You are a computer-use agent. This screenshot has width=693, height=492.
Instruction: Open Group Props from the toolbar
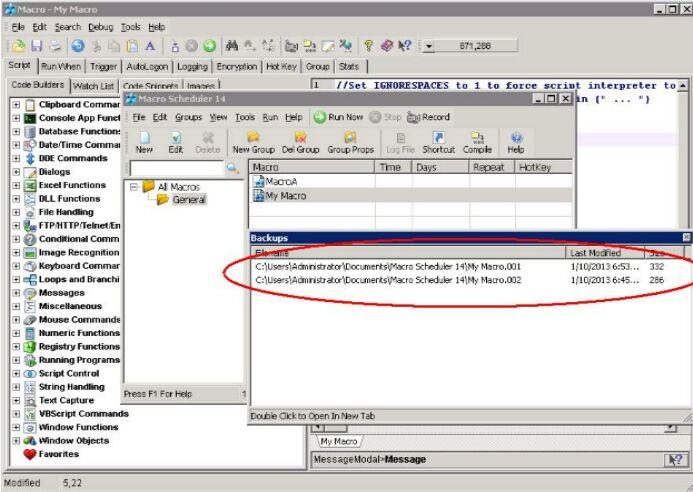click(350, 142)
